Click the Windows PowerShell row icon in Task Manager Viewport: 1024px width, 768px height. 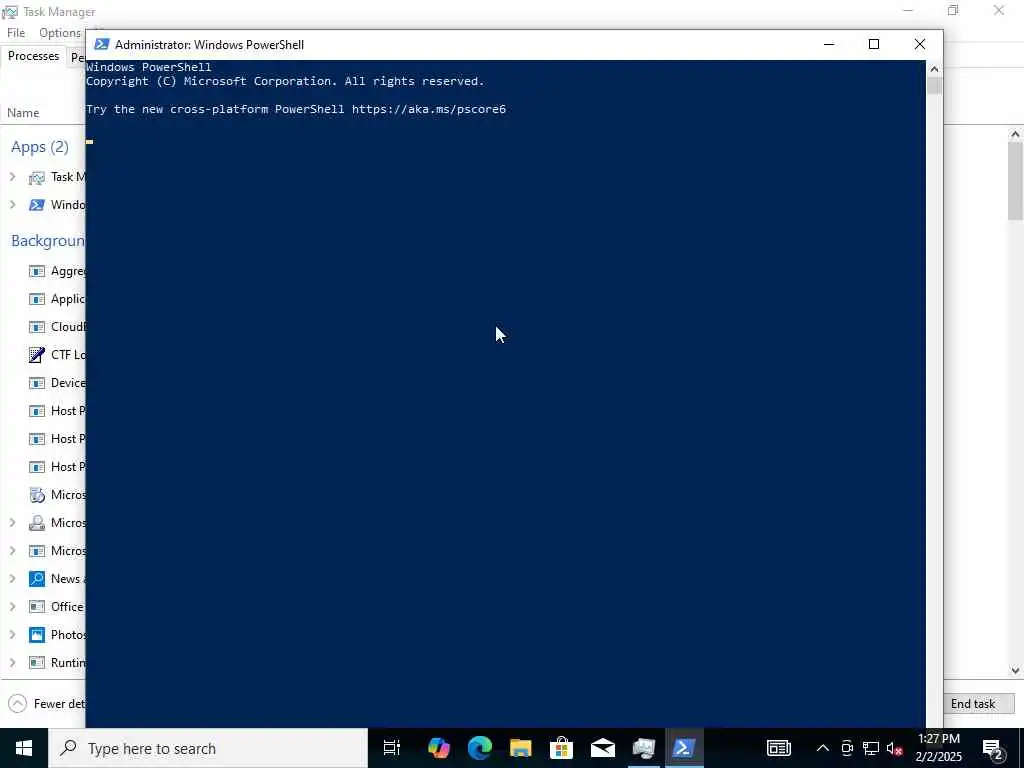(x=37, y=205)
